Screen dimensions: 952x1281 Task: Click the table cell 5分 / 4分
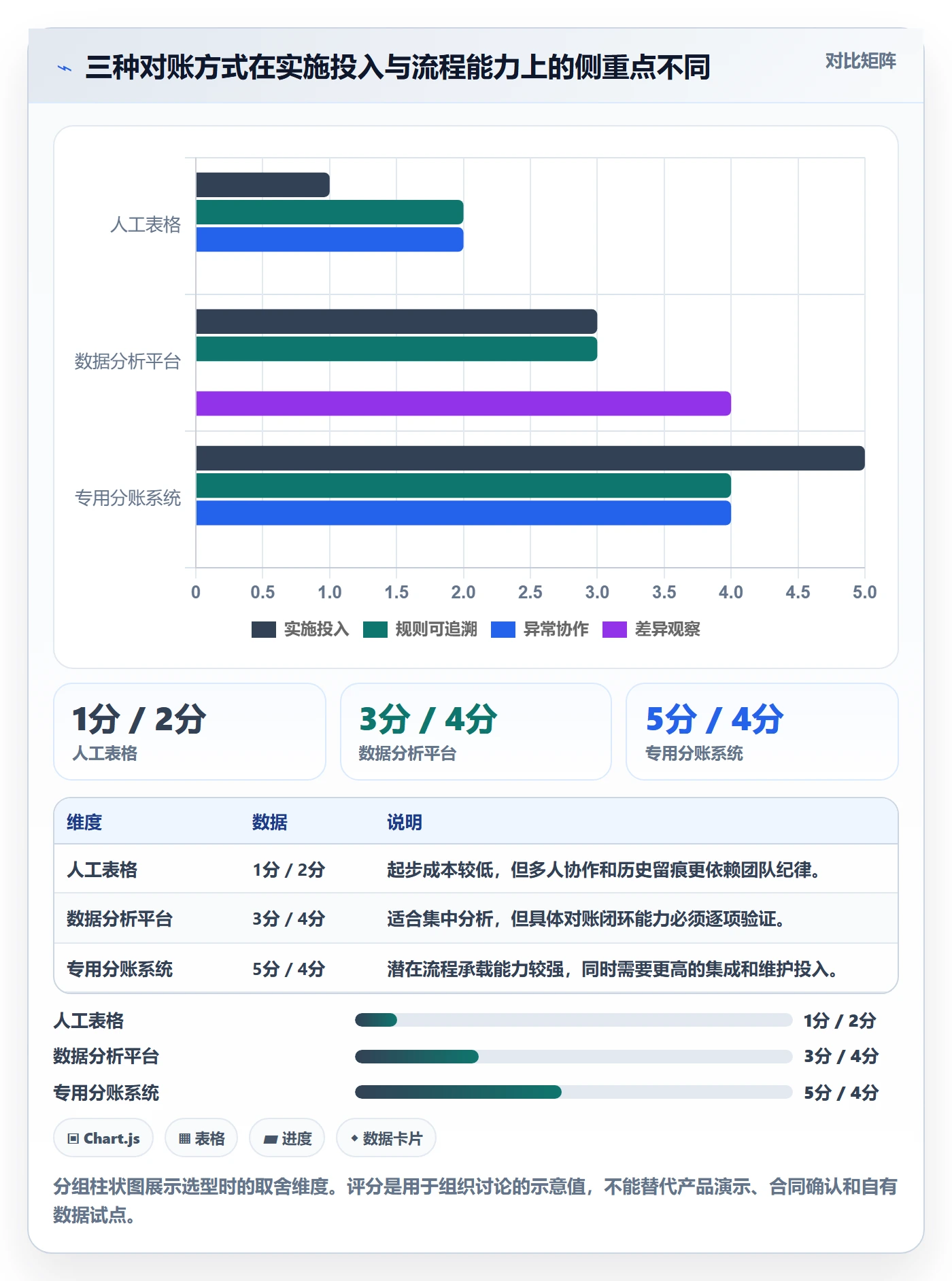pos(288,969)
